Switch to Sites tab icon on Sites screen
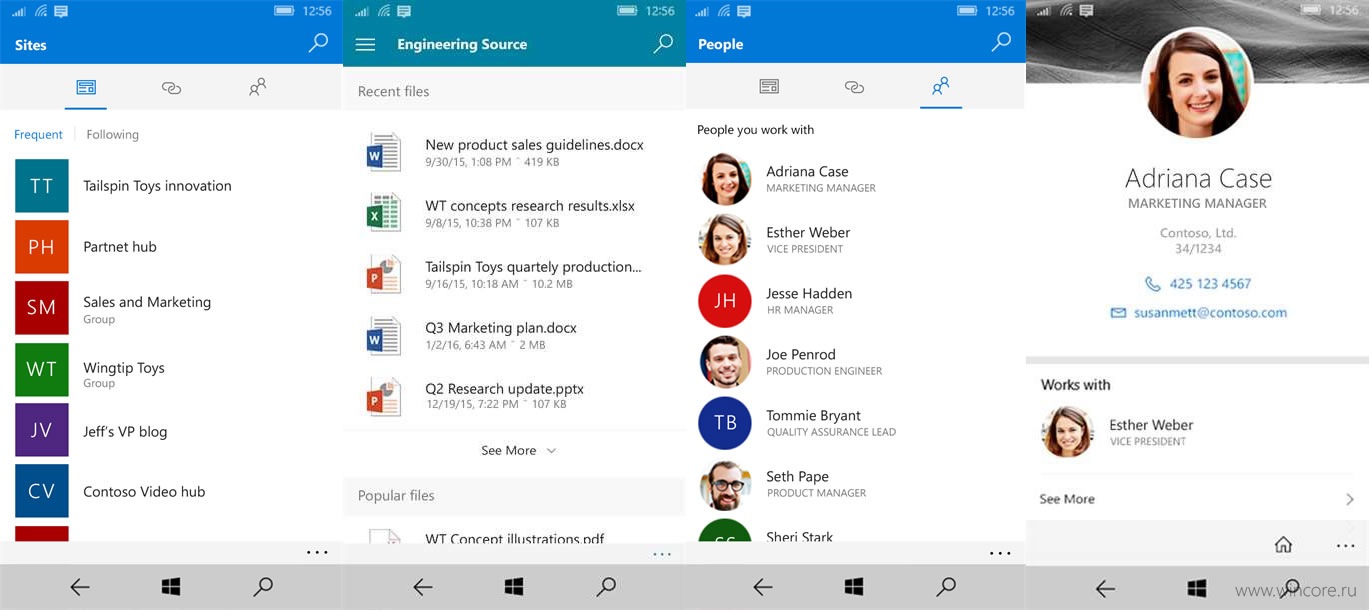Screen dimensions: 1369x610 86,88
